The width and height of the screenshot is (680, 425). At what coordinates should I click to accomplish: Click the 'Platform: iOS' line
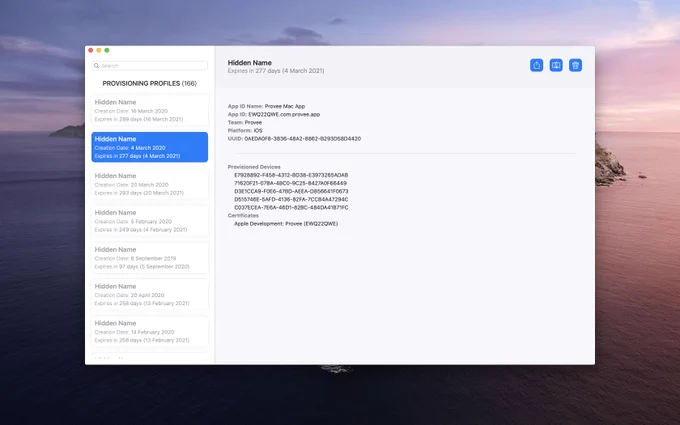[x=245, y=131]
